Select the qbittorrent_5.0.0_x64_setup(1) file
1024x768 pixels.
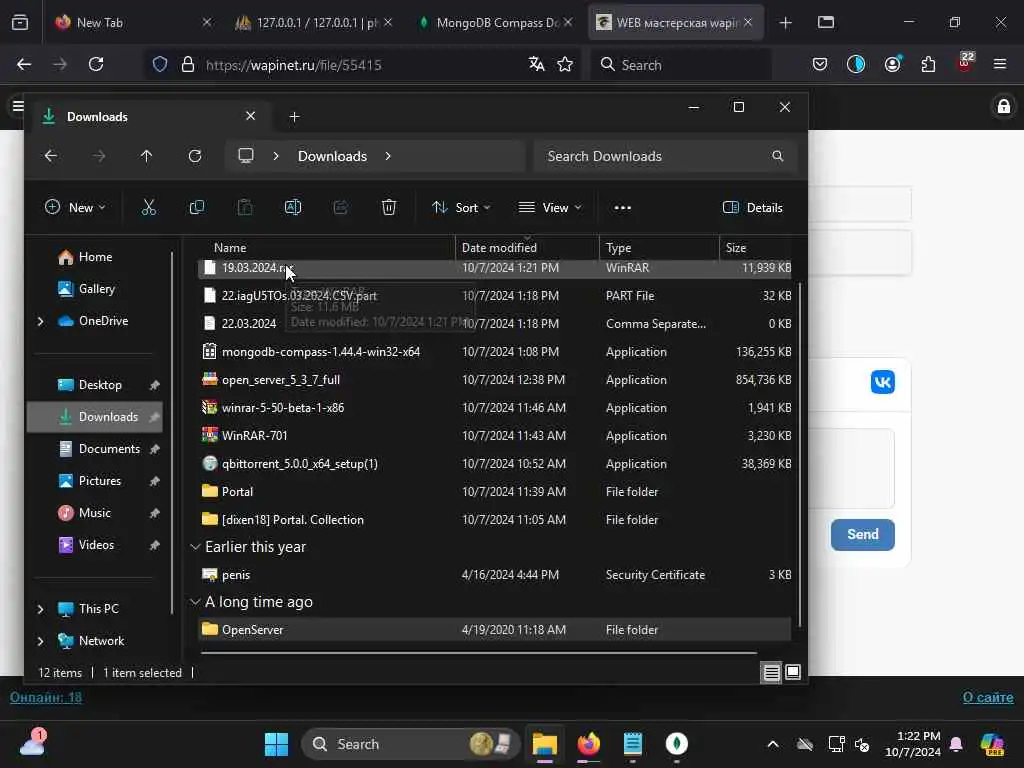494,464
